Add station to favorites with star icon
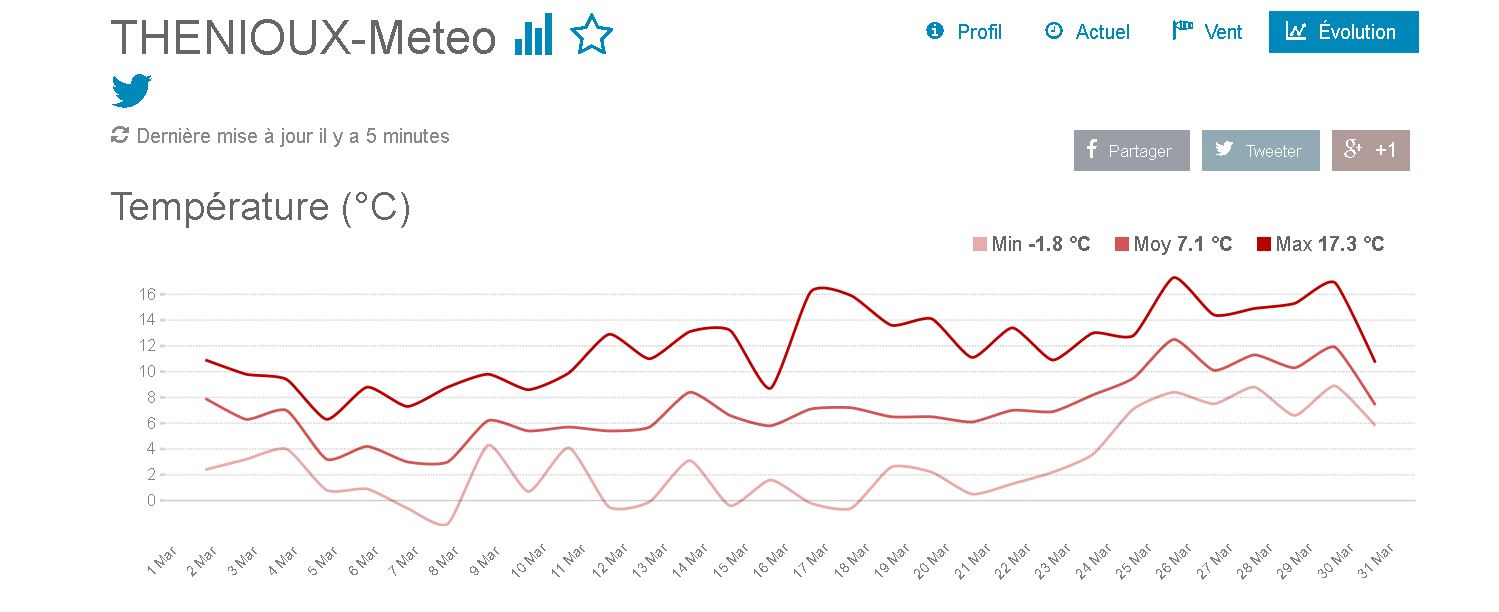This screenshot has height=612, width=1499. tap(591, 35)
